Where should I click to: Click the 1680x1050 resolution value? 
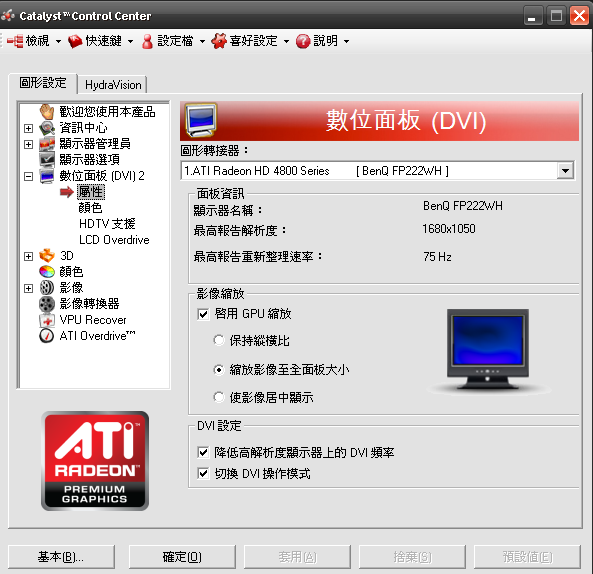click(x=449, y=229)
